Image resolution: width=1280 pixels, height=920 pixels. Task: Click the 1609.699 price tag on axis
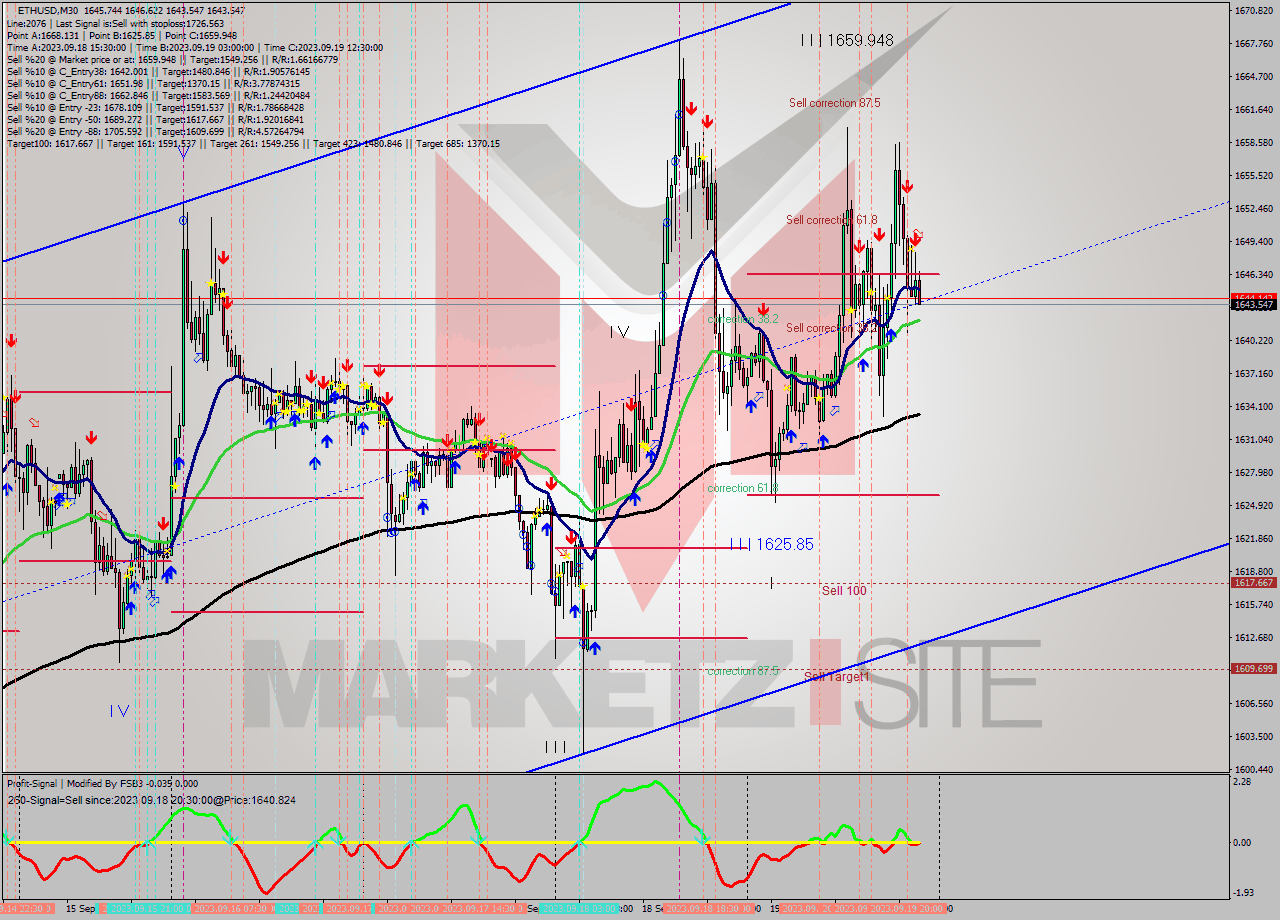(x=1253, y=668)
